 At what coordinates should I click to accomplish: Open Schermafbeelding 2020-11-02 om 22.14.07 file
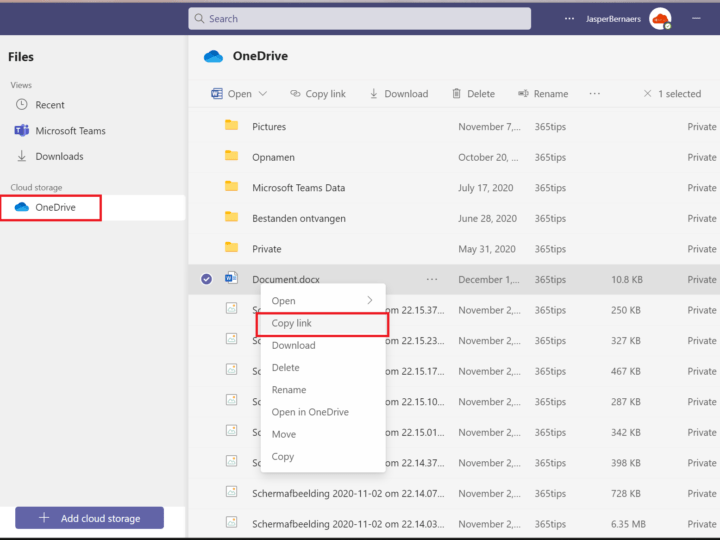click(348, 494)
